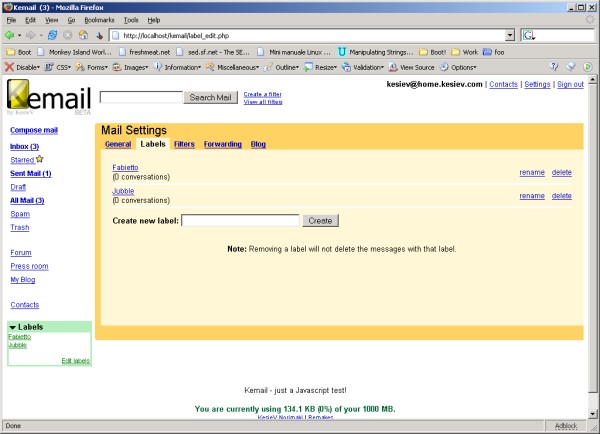The image size is (600, 434).
Task: Open the Validation developer toolbar menu
Action: pos(363,67)
